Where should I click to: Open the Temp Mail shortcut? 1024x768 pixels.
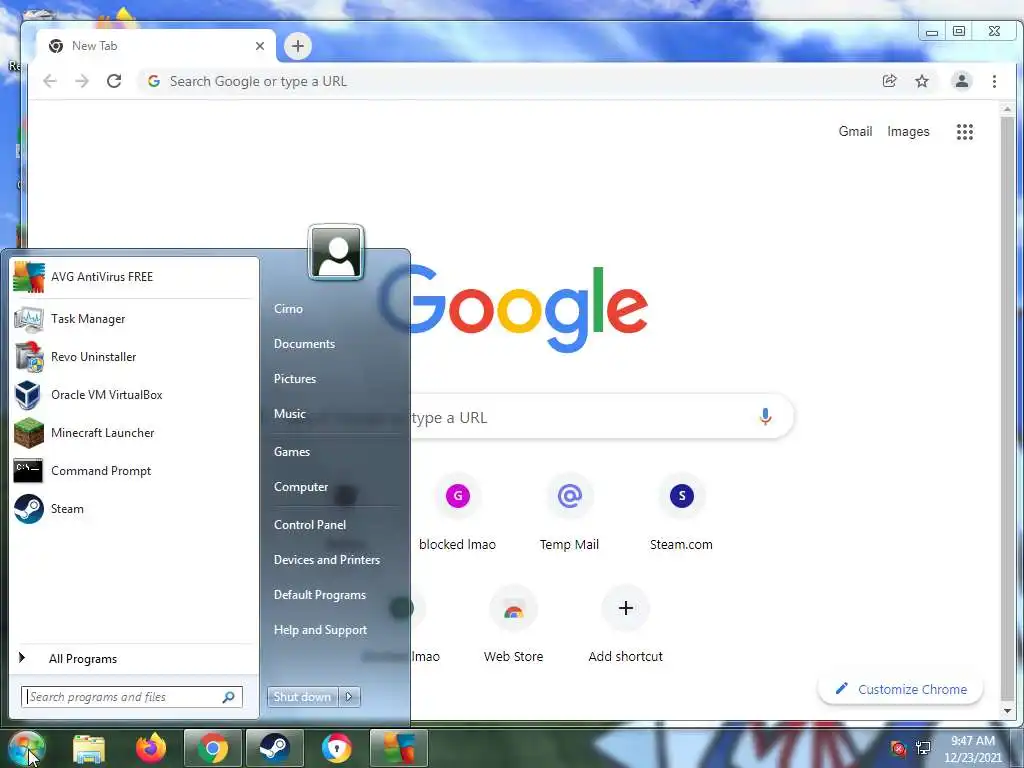[x=569, y=513]
